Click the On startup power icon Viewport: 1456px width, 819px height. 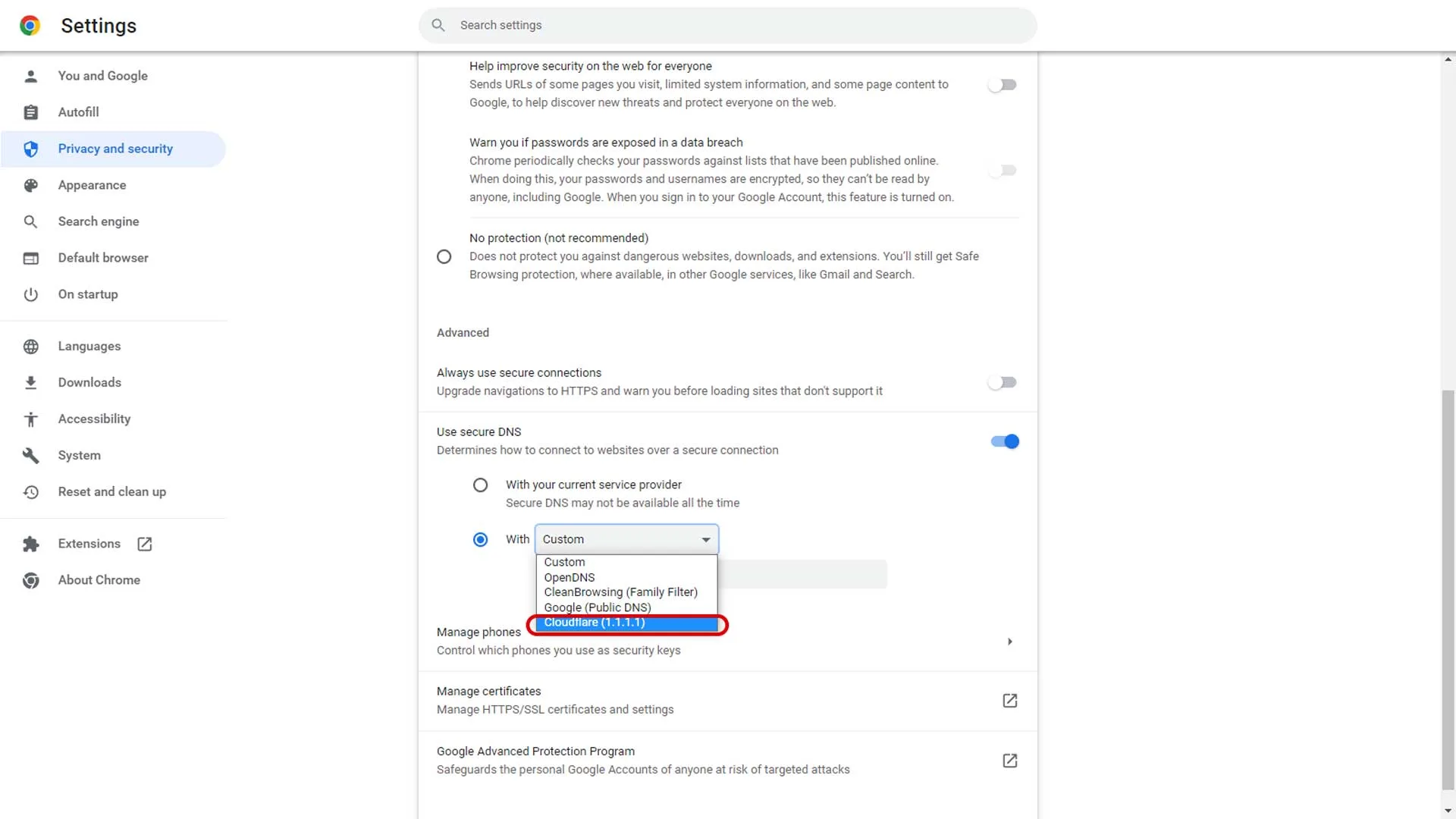(31, 294)
